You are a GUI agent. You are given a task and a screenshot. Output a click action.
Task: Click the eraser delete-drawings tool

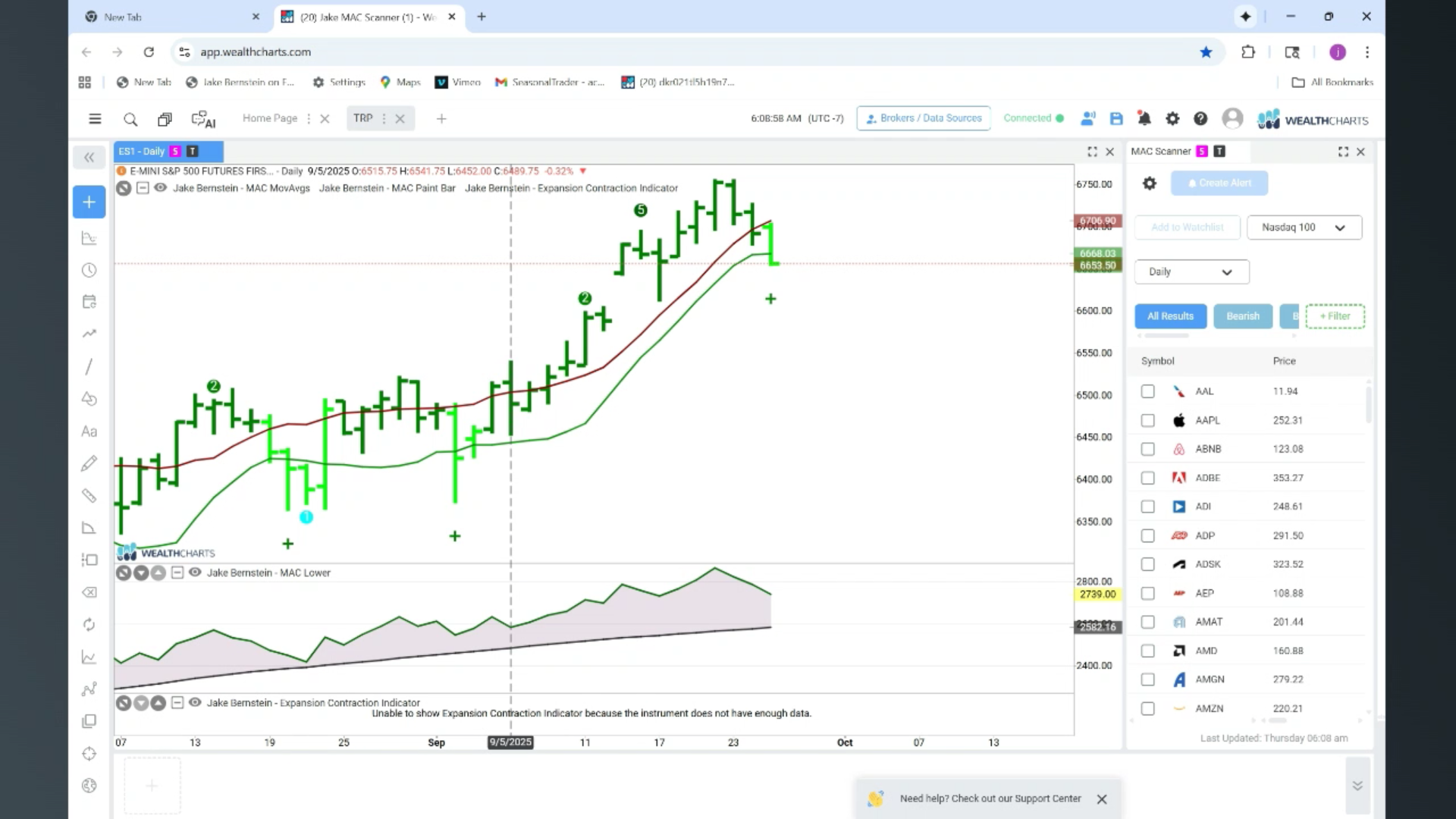click(x=89, y=592)
